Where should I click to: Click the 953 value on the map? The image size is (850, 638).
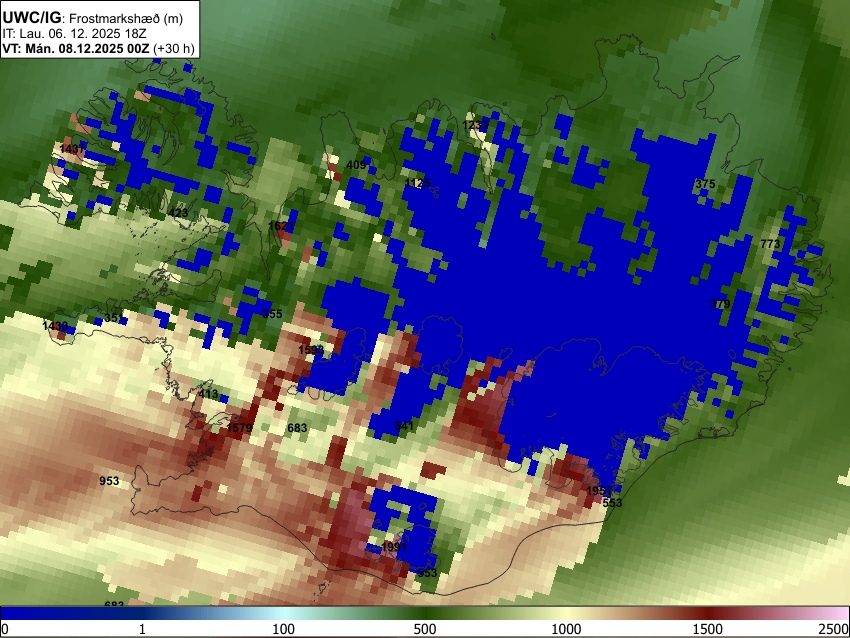tap(109, 481)
